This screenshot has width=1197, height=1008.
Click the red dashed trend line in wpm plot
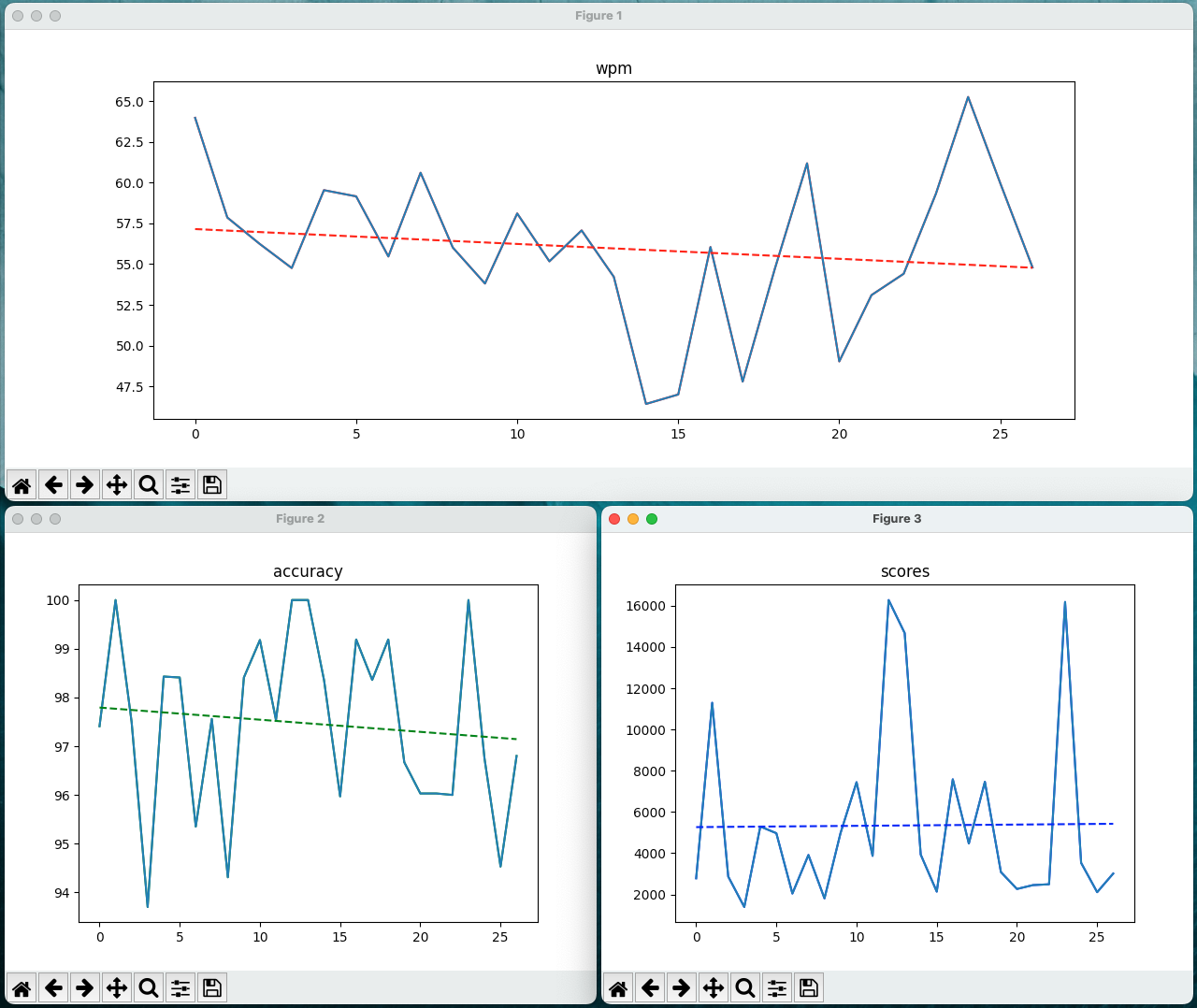click(x=613, y=249)
